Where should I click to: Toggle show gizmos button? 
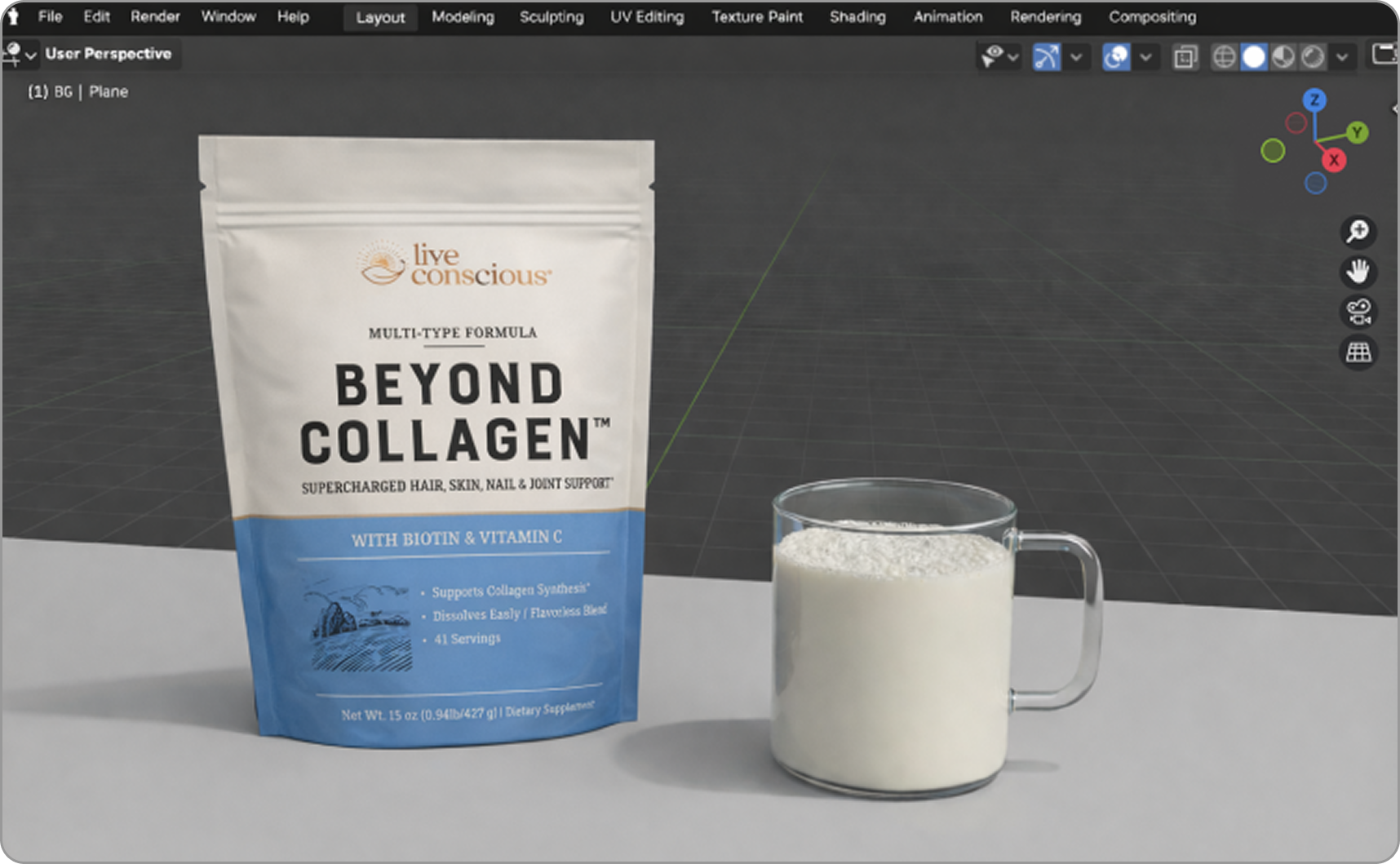[x=1046, y=56]
